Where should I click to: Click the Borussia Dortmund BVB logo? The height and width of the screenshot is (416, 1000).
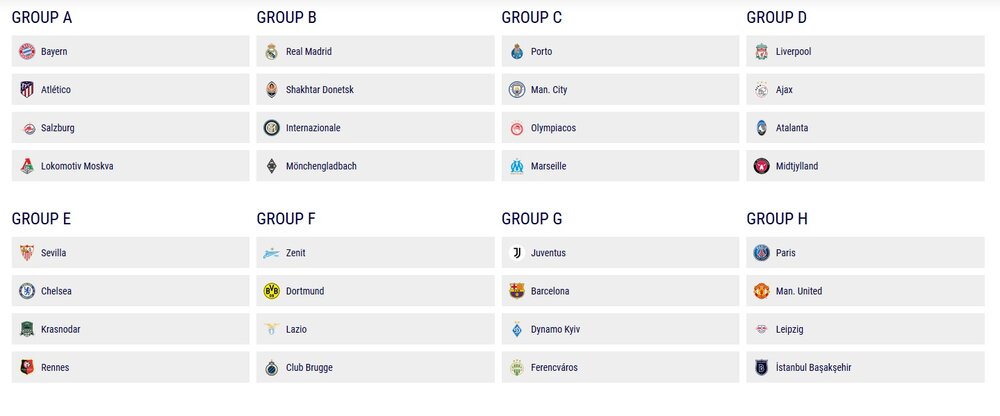pyautogui.click(x=272, y=292)
